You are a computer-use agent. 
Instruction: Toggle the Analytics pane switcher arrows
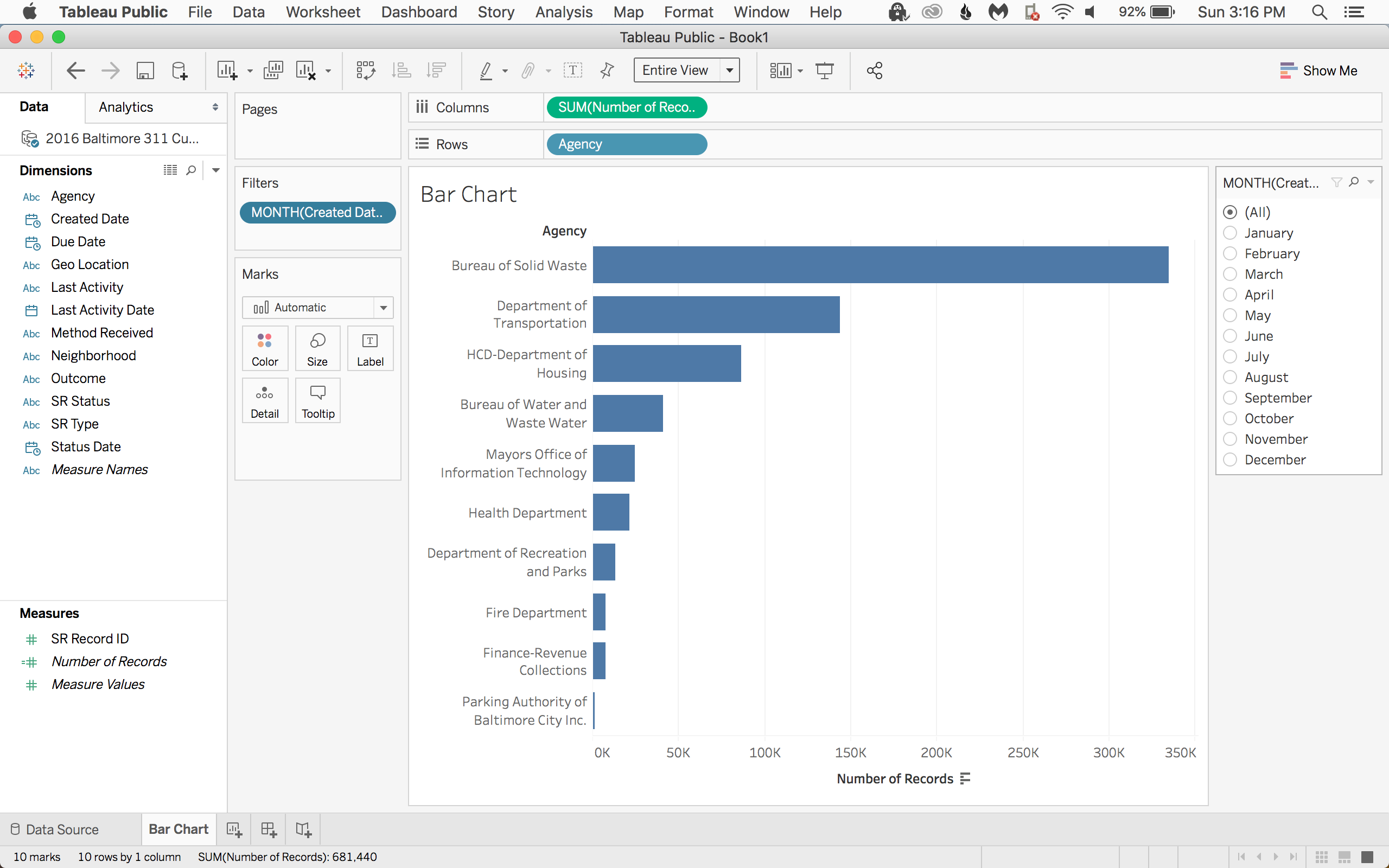(215, 107)
